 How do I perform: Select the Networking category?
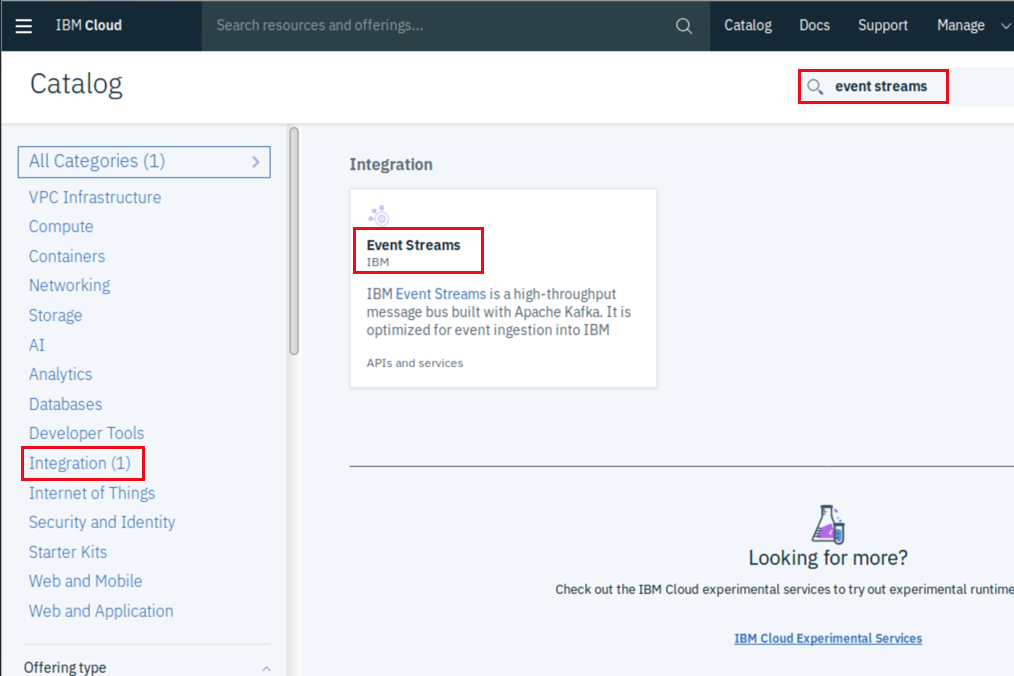click(69, 285)
